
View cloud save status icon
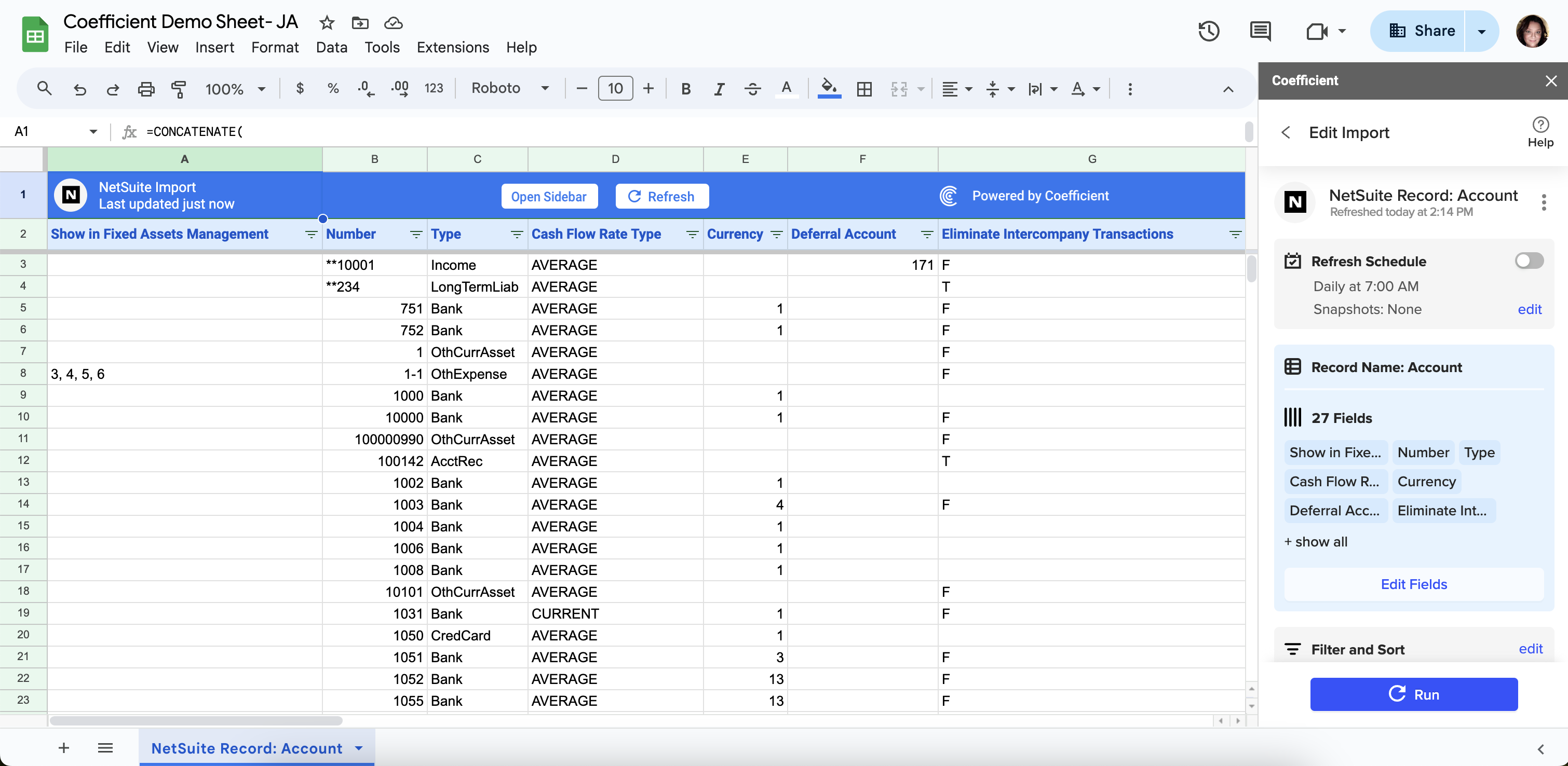click(393, 23)
